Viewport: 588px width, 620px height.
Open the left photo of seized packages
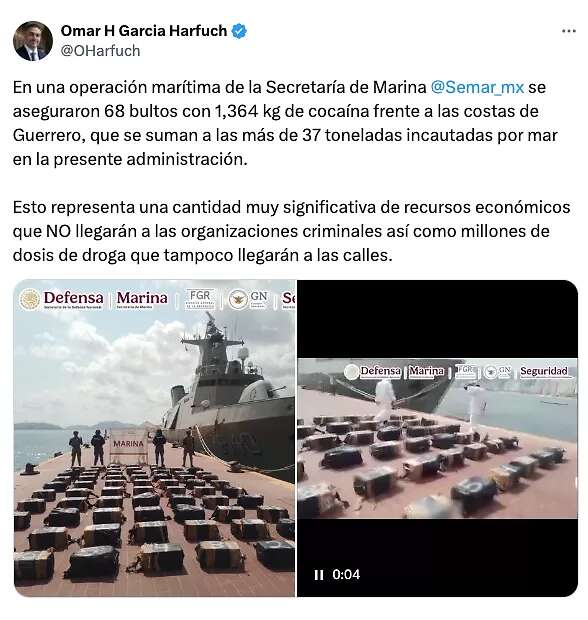(154, 438)
